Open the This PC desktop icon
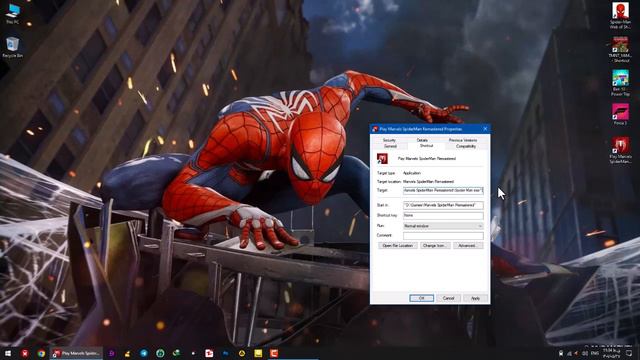 coord(13,13)
